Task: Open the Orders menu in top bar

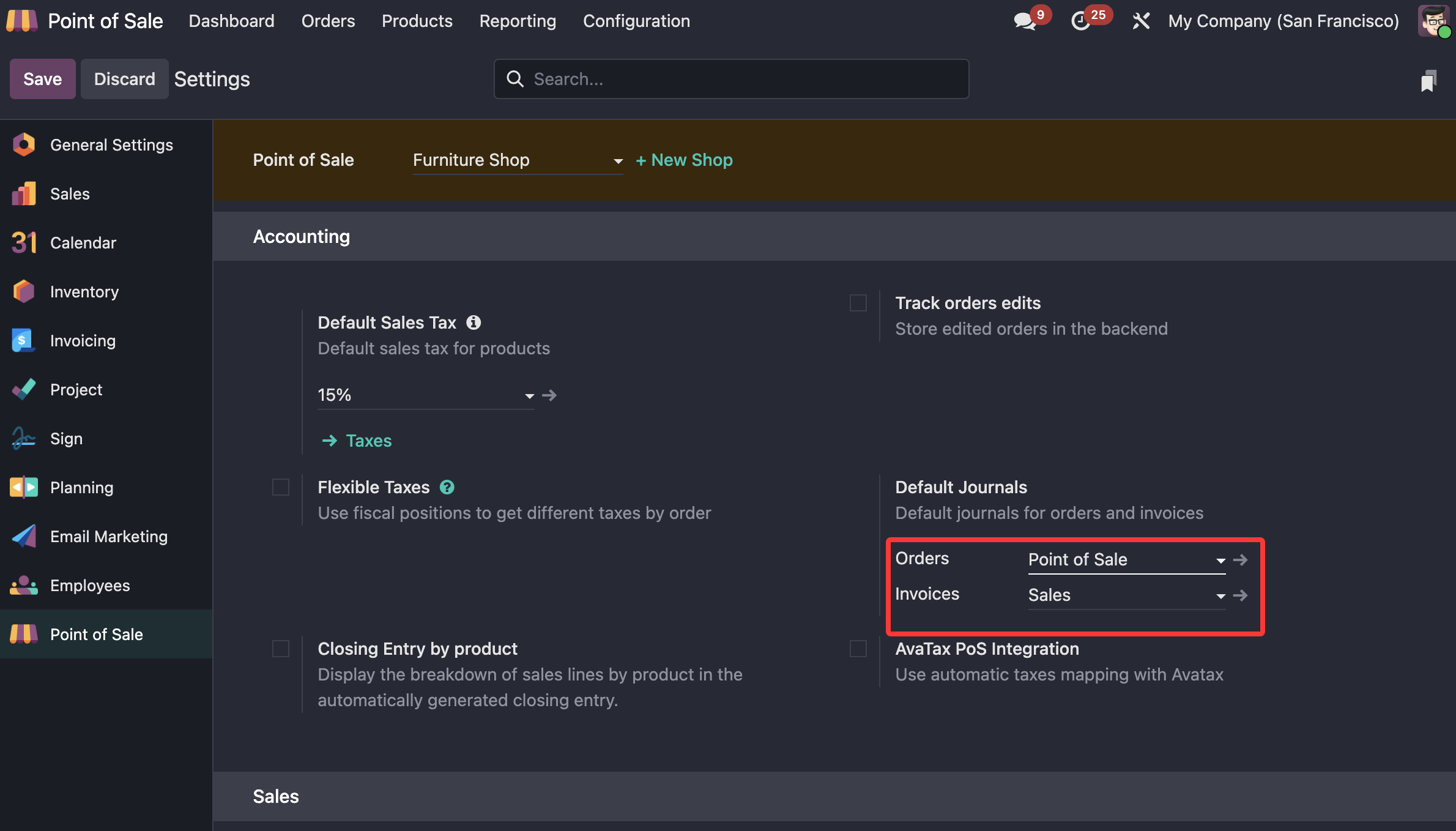Action: [328, 21]
